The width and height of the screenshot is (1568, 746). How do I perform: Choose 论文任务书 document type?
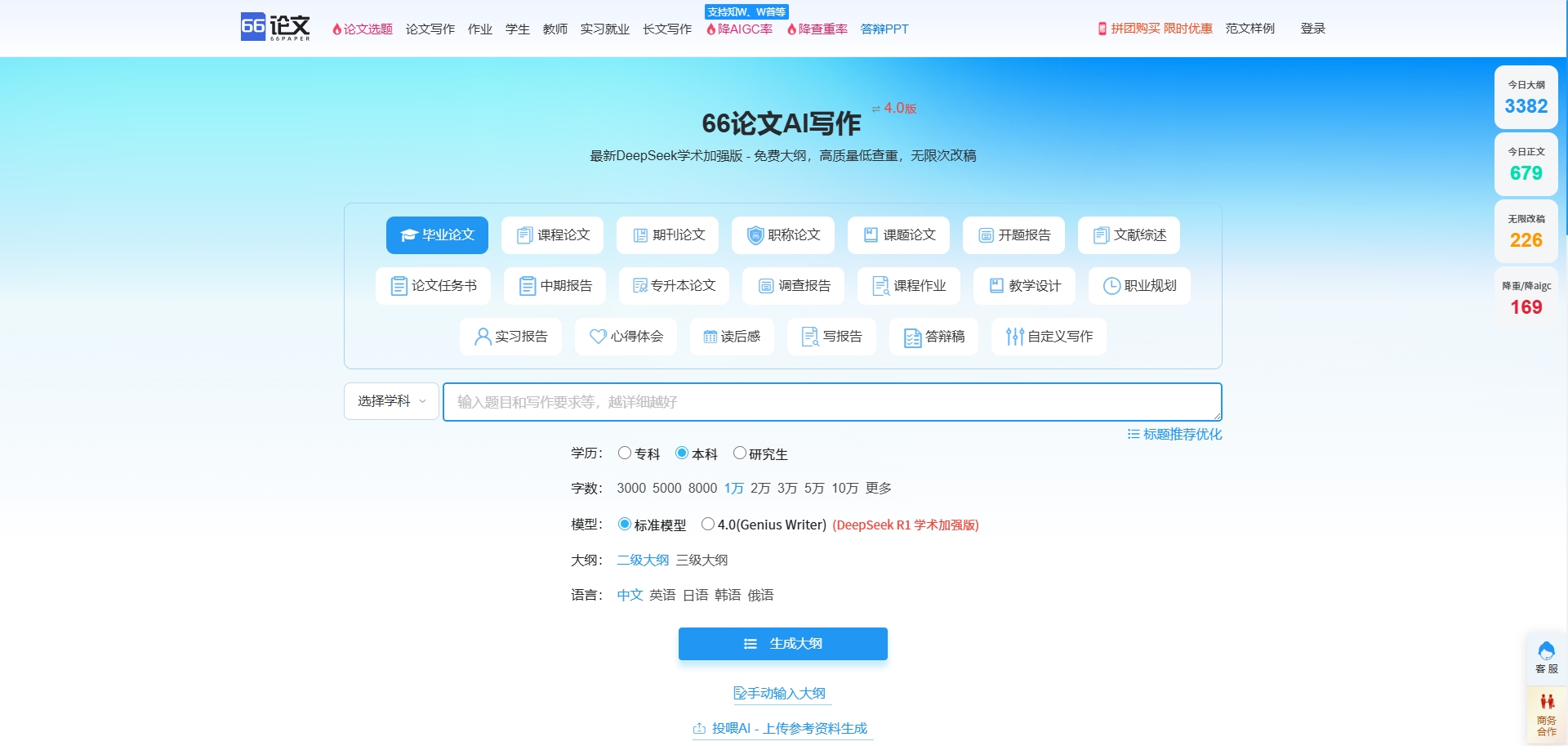click(x=433, y=286)
